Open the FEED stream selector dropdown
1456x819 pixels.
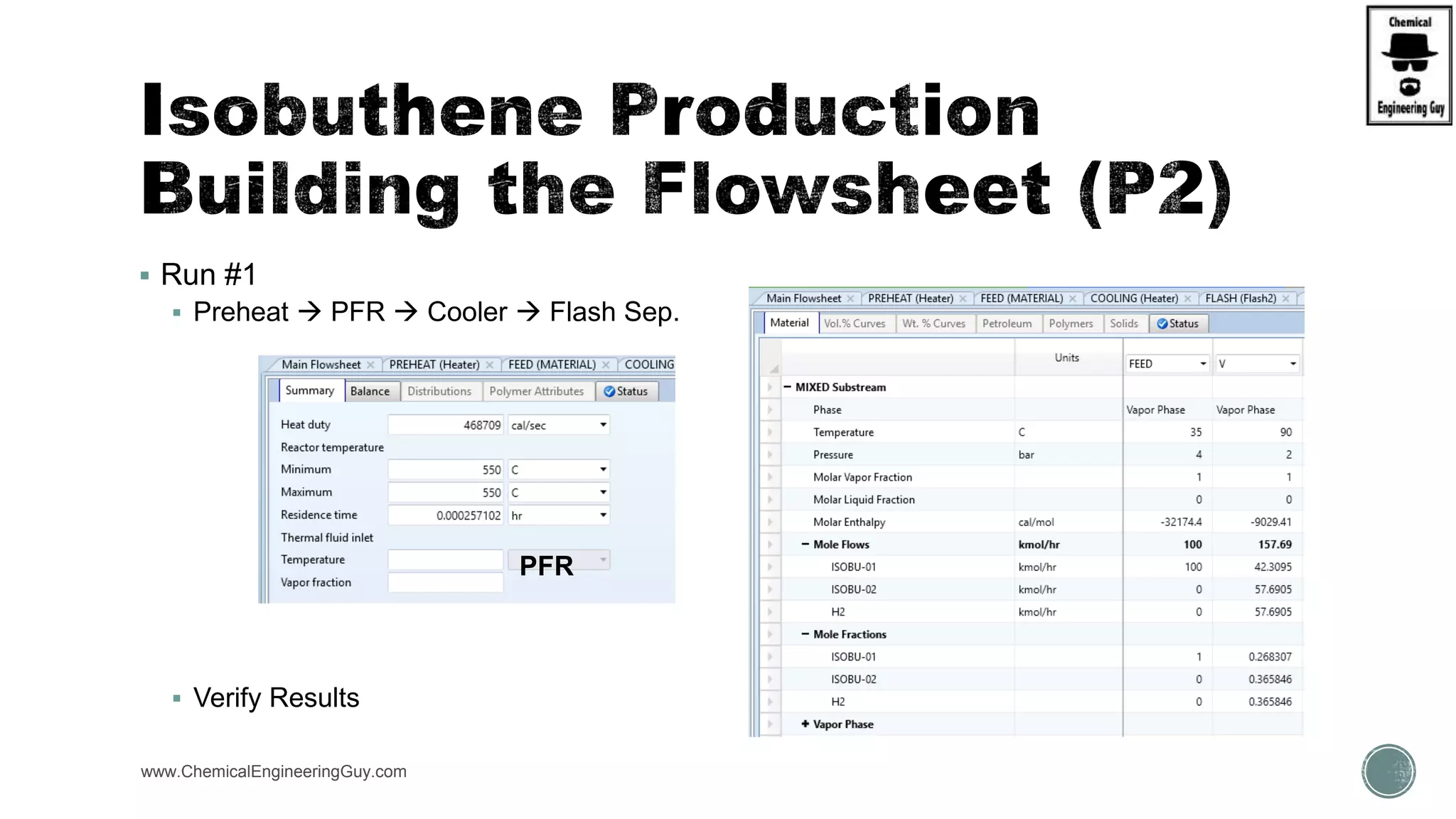1203,364
